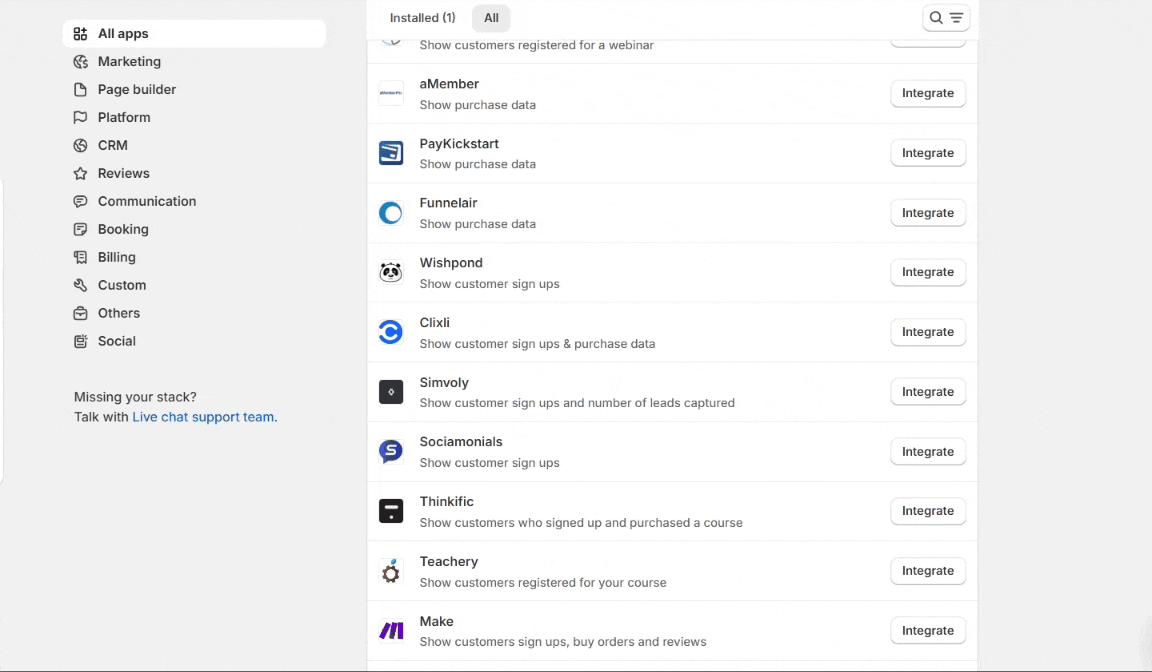Viewport: 1152px width, 672px height.
Task: Integrate the Funnelair app
Action: coord(928,213)
